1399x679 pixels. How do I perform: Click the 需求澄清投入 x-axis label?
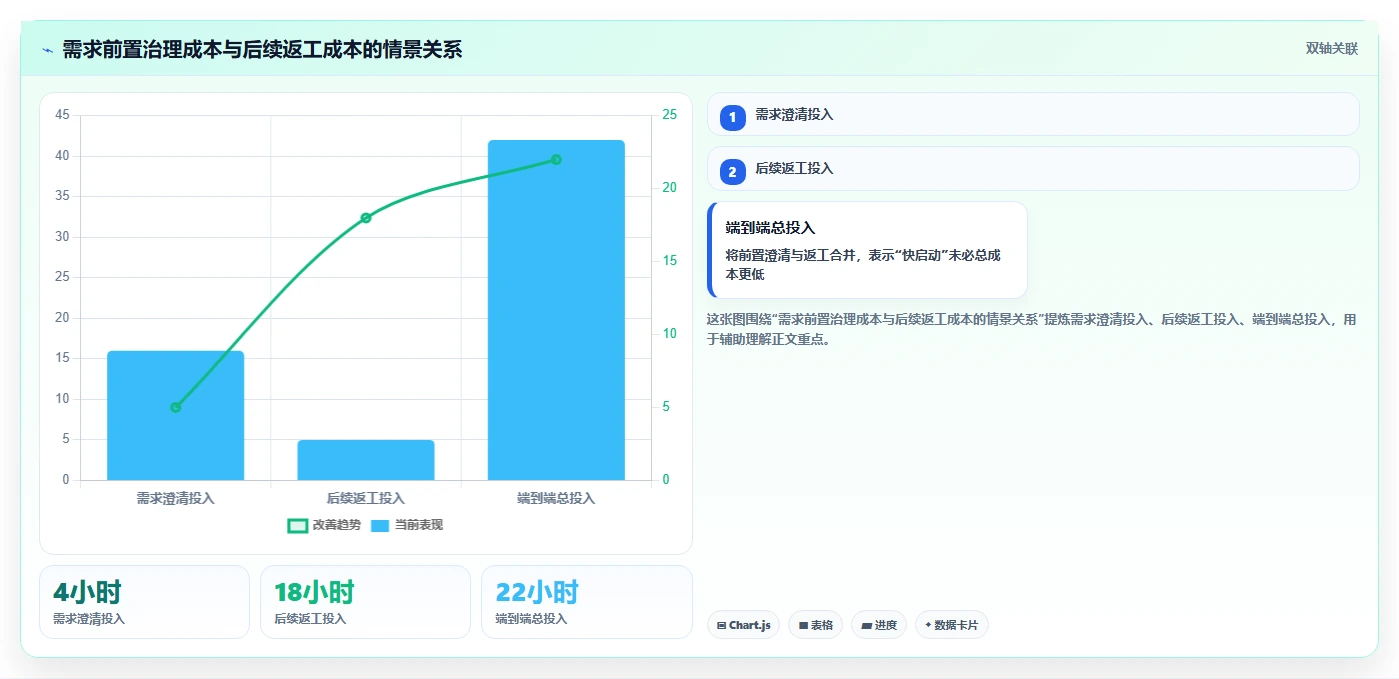click(x=175, y=498)
